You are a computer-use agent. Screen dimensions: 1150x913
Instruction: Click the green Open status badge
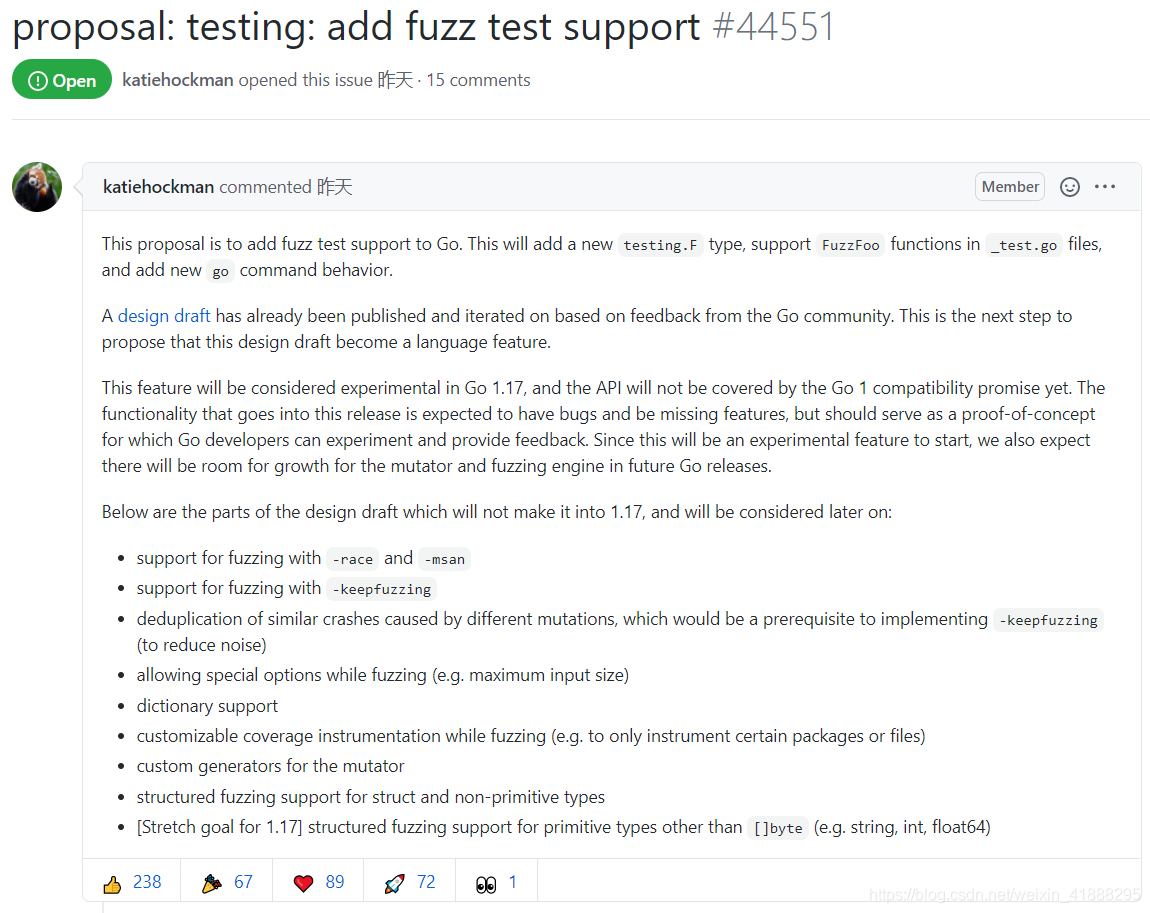[62, 79]
